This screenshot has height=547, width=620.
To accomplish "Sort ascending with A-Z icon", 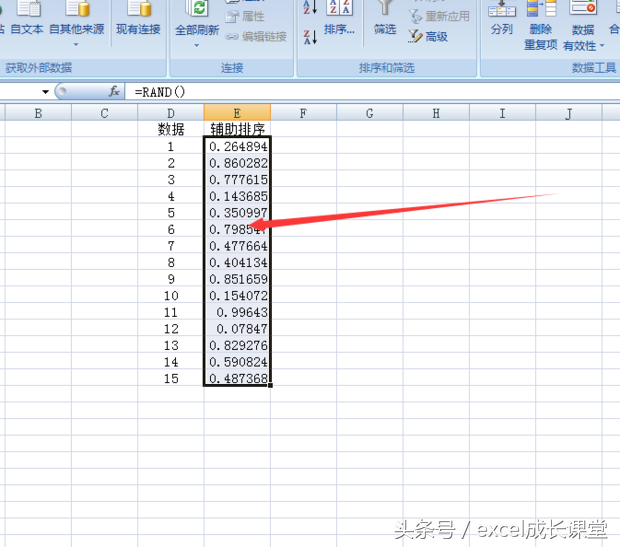I will click(310, 7).
